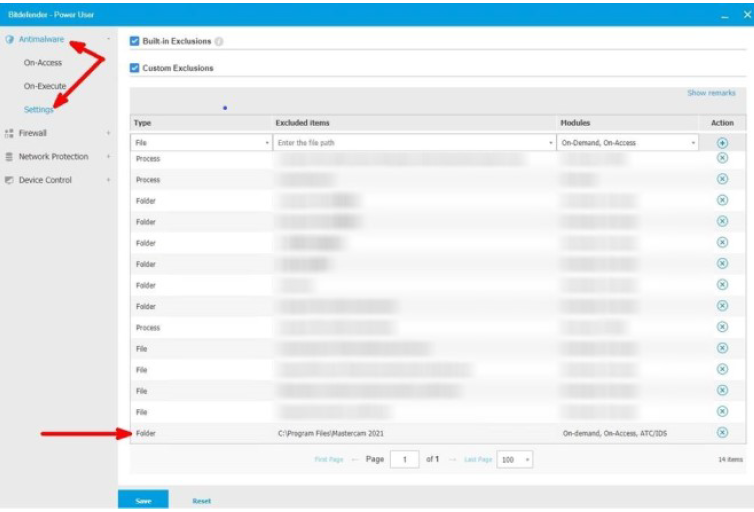
Task: Open the Built-in Exclusions info icon
Action: click(x=219, y=41)
